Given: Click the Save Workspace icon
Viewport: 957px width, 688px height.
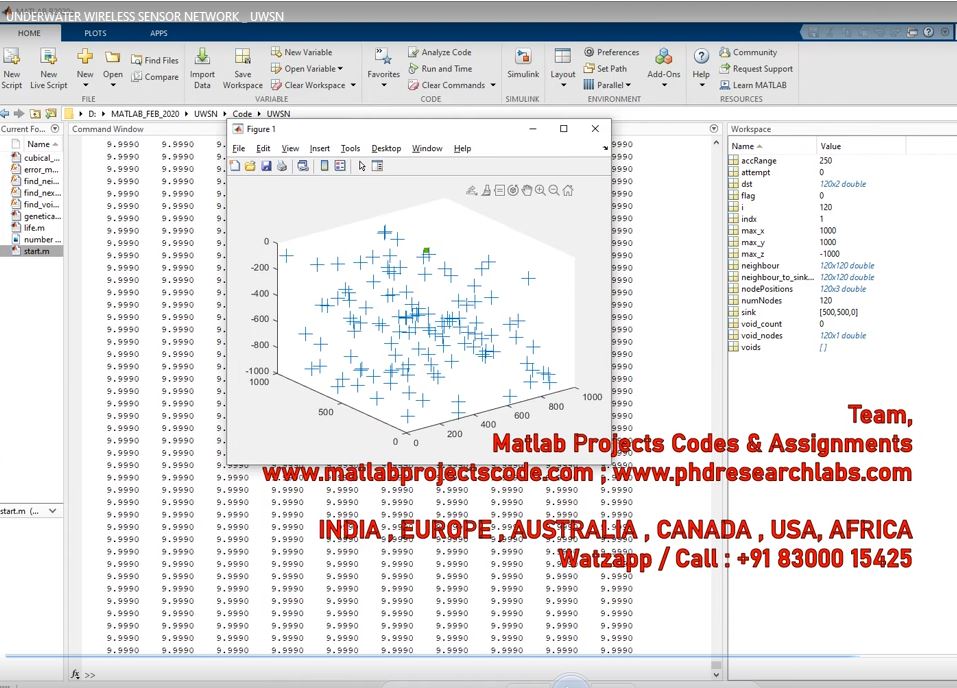Looking at the screenshot, I should click(243, 65).
